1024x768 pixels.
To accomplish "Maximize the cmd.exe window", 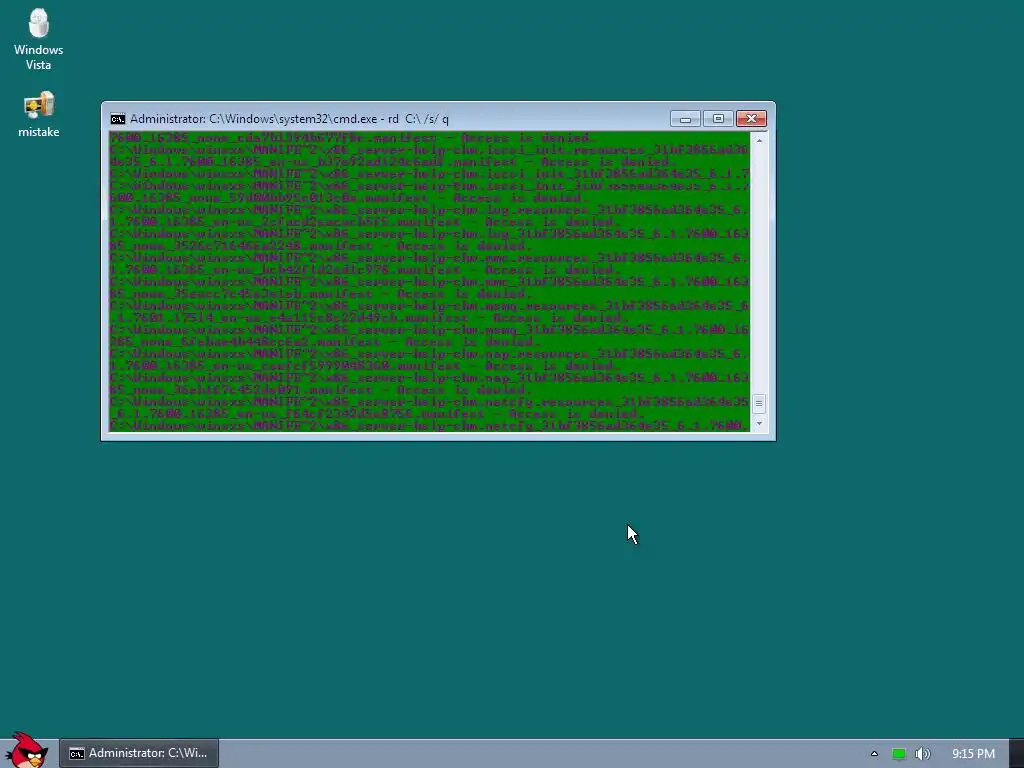I will (x=718, y=119).
